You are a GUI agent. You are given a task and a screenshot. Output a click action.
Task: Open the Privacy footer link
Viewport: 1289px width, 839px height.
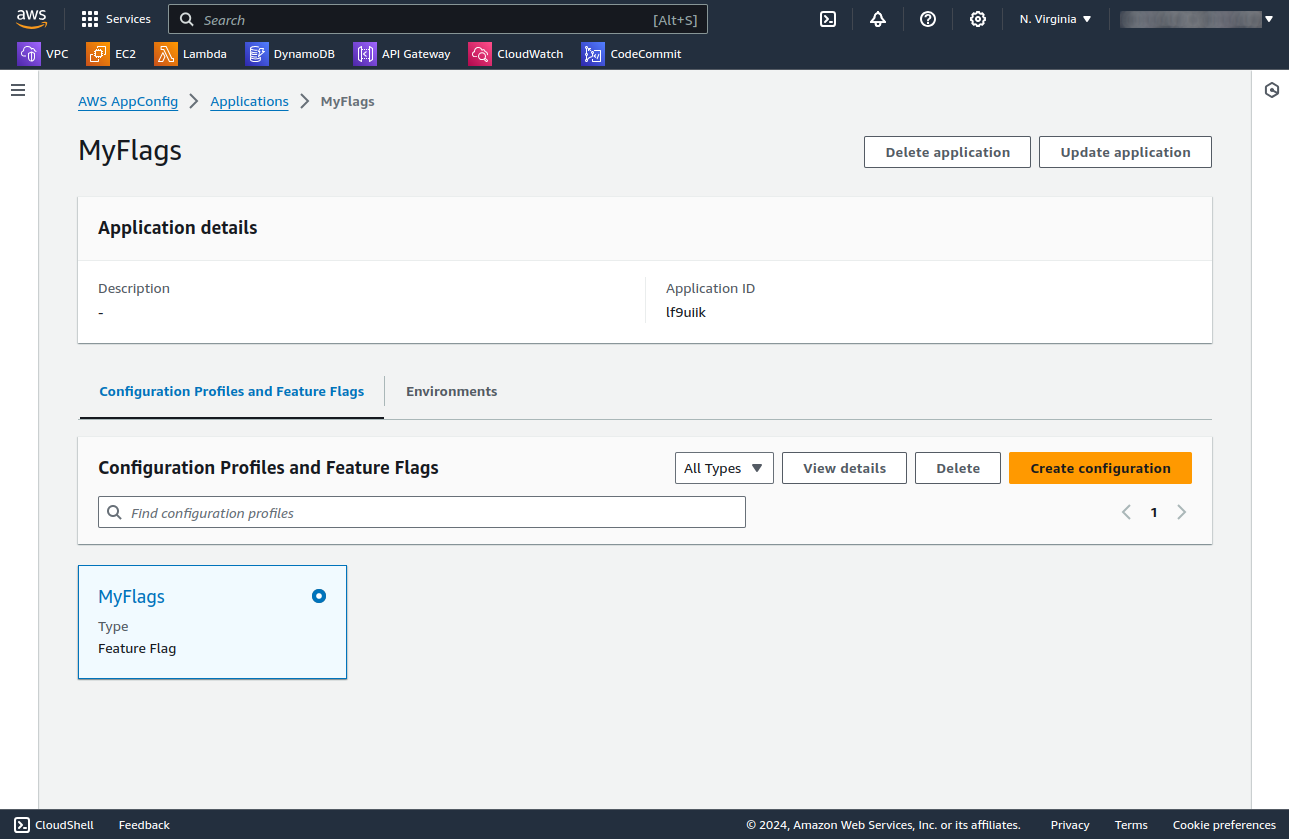pyautogui.click(x=1070, y=825)
